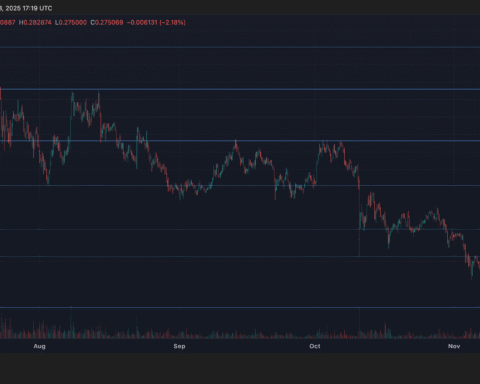Click the "Sep" label on the time axis

(x=179, y=346)
